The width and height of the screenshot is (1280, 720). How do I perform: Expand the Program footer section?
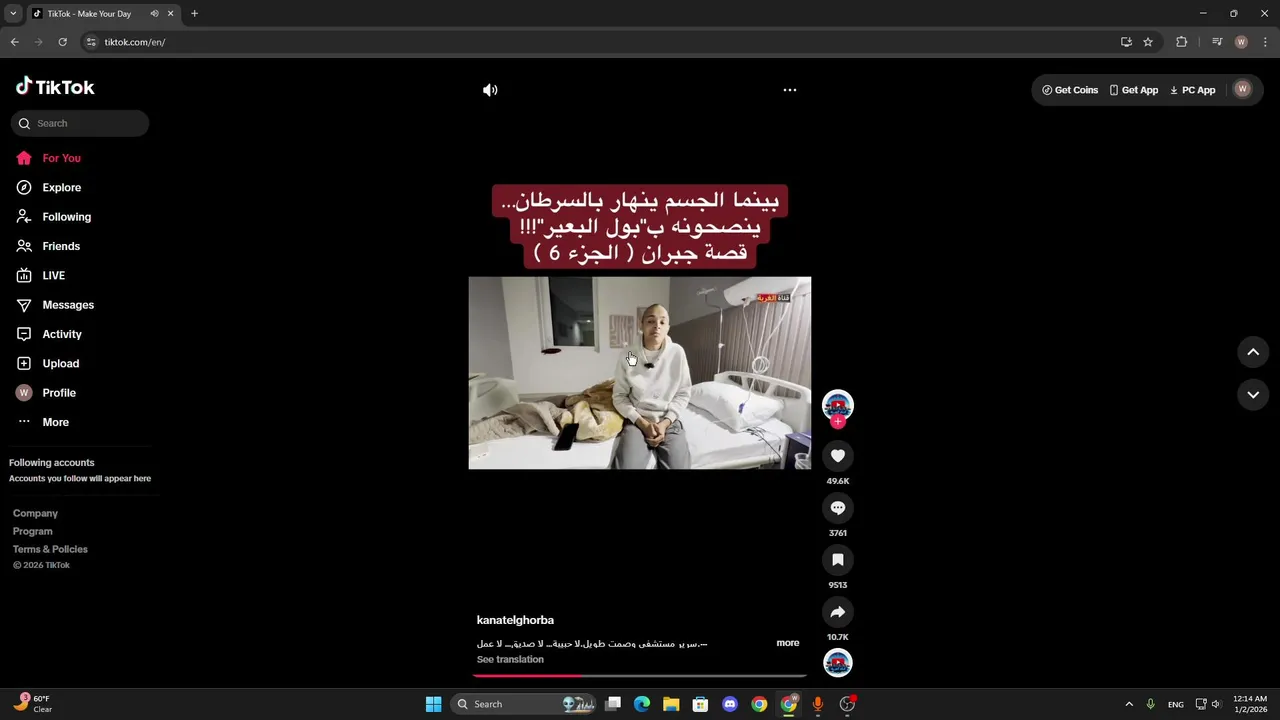tap(33, 531)
